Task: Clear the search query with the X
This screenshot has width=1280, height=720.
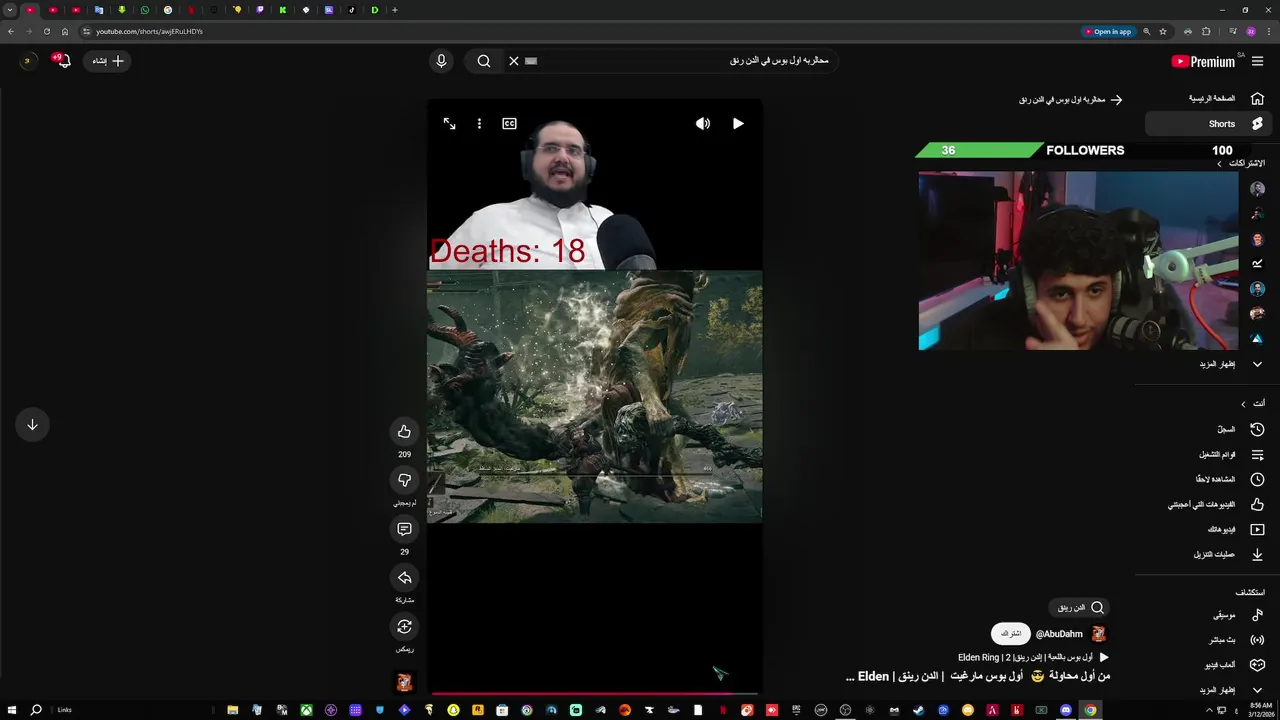Action: coord(514,61)
